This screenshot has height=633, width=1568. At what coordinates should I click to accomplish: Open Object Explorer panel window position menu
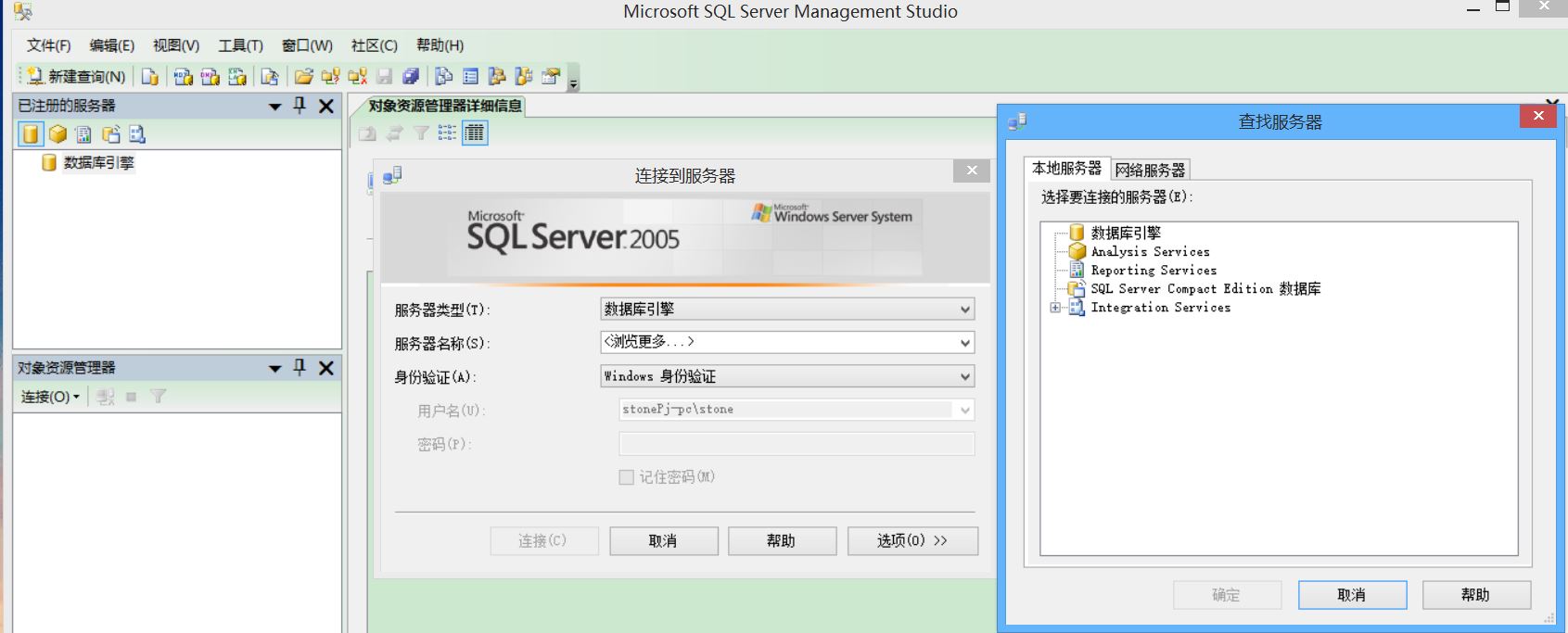point(274,369)
